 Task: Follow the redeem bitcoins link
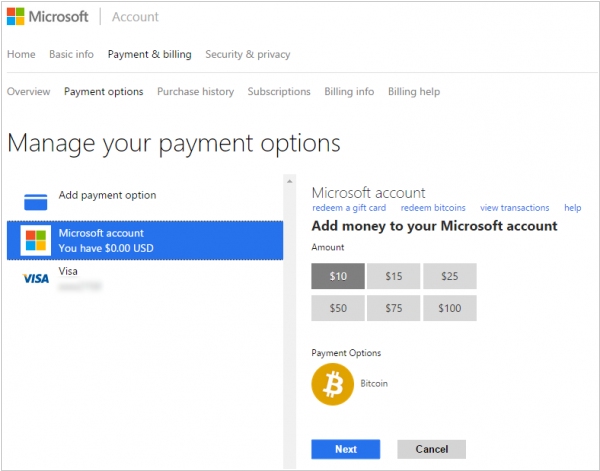click(x=433, y=208)
